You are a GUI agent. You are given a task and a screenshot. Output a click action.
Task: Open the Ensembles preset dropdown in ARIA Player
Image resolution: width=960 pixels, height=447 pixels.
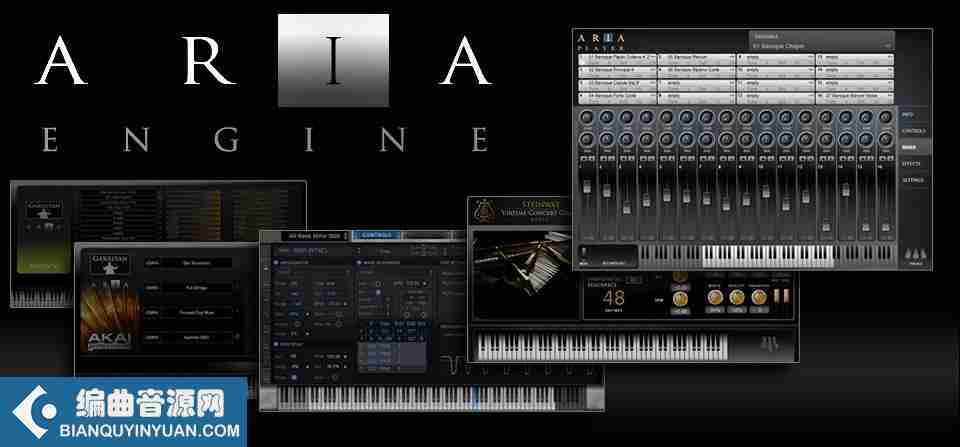pyautogui.click(x=821, y=41)
